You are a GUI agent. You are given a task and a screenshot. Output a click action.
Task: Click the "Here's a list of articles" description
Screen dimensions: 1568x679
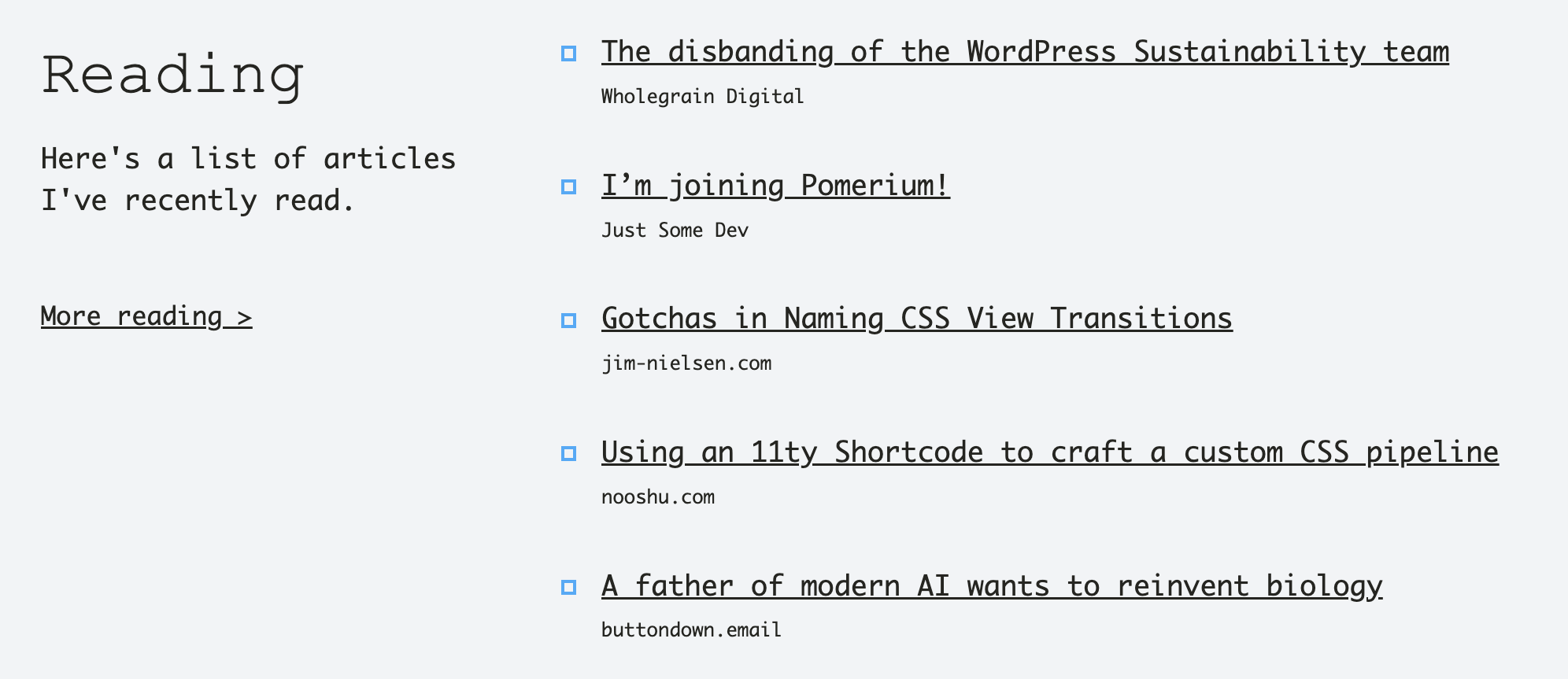[x=249, y=179]
